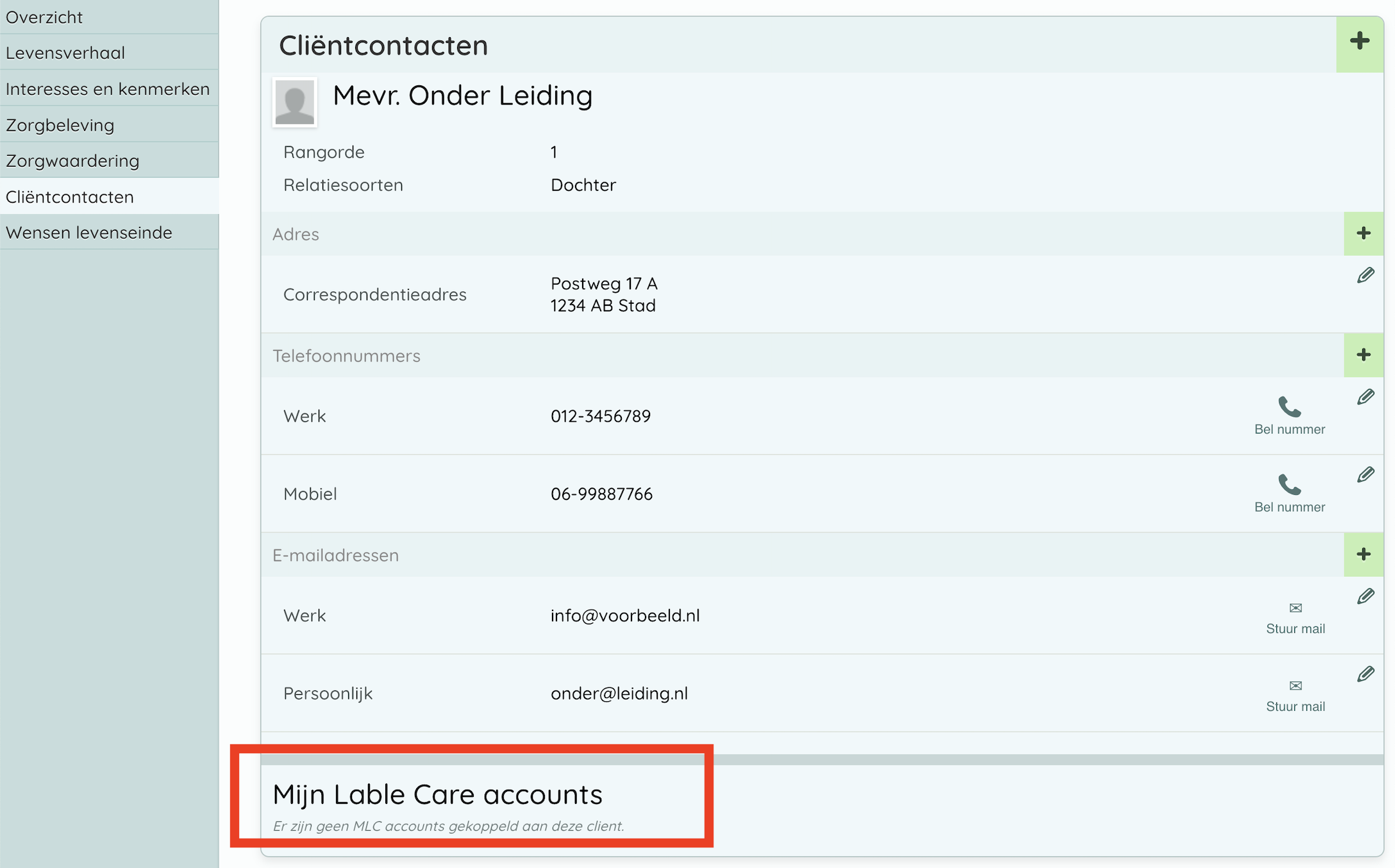Select Interesses en kenmerken menu item
This screenshot has height=868, width=1395.
click(108, 88)
